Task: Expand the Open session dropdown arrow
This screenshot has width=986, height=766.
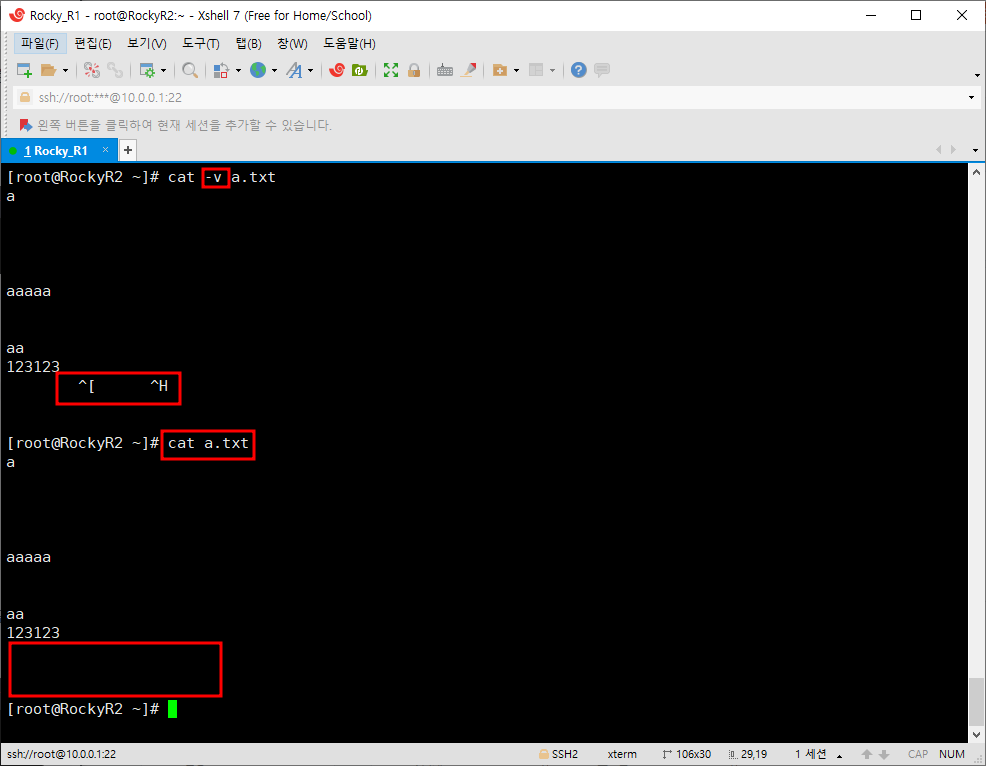Action: click(65, 70)
